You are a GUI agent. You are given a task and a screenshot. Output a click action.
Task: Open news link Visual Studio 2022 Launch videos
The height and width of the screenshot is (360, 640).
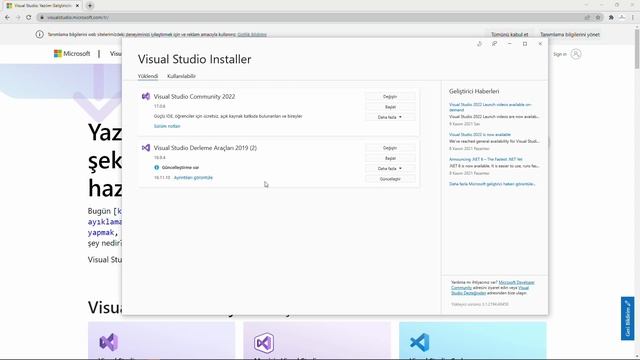point(490,107)
